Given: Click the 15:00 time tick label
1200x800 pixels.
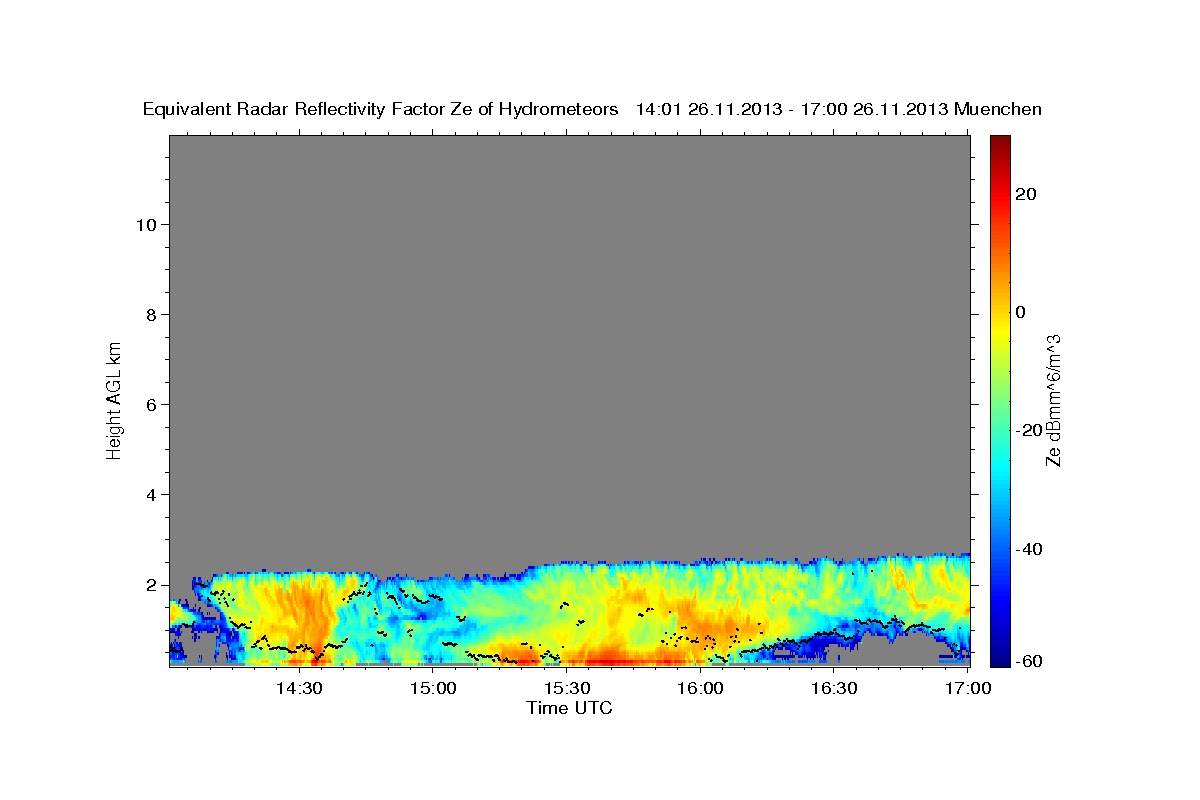Looking at the screenshot, I should pyautogui.click(x=434, y=689).
